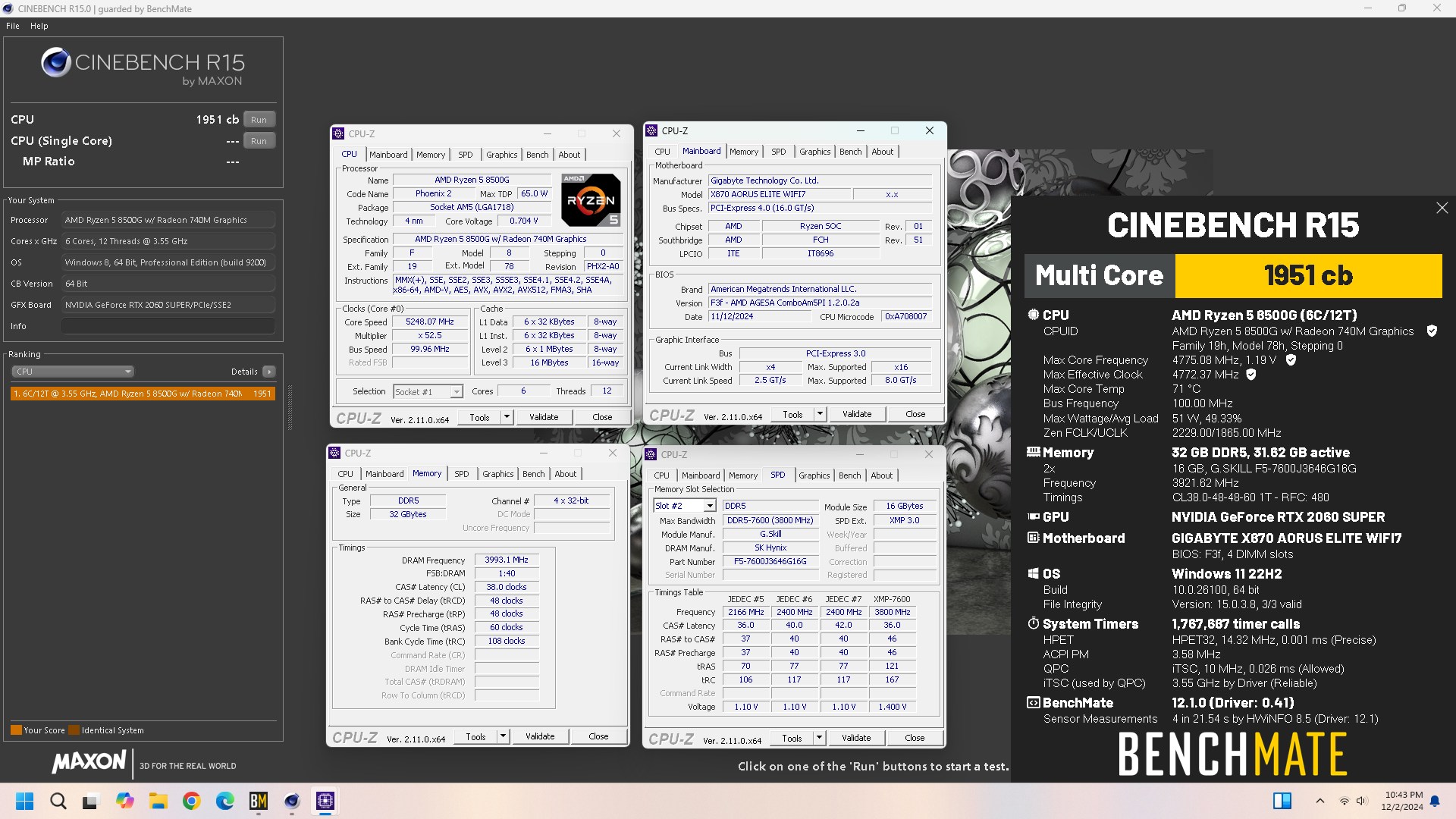Click ranking panel resize handle
Viewport: 1456px width, 819px height.
(289, 409)
